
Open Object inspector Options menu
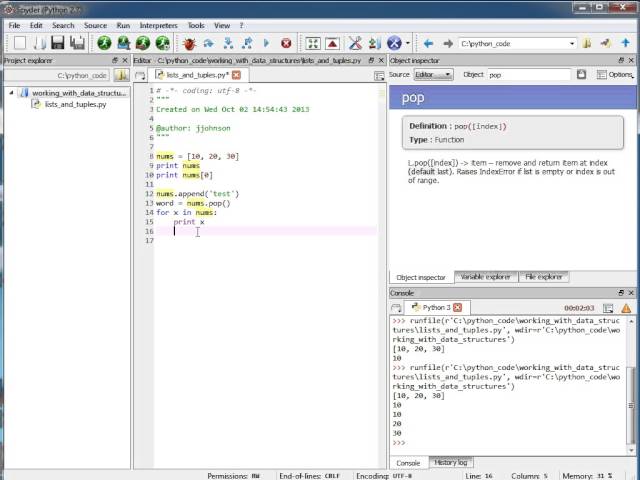615,75
